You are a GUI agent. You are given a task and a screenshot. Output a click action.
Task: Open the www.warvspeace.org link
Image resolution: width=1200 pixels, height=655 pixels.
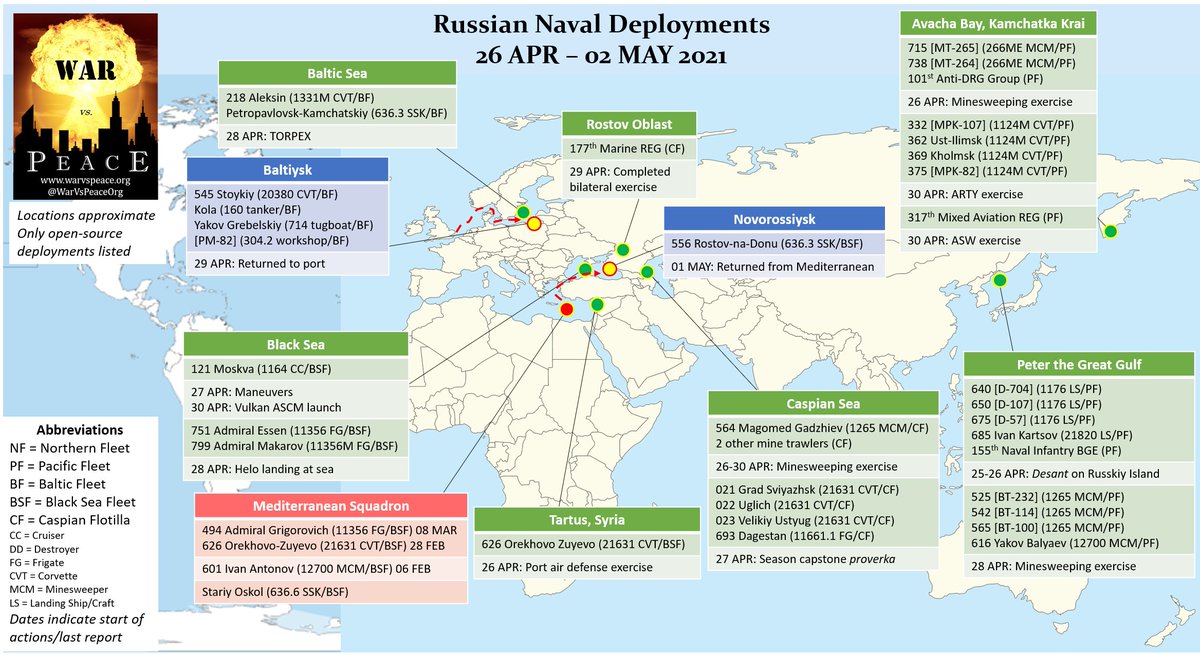[x=86, y=181]
